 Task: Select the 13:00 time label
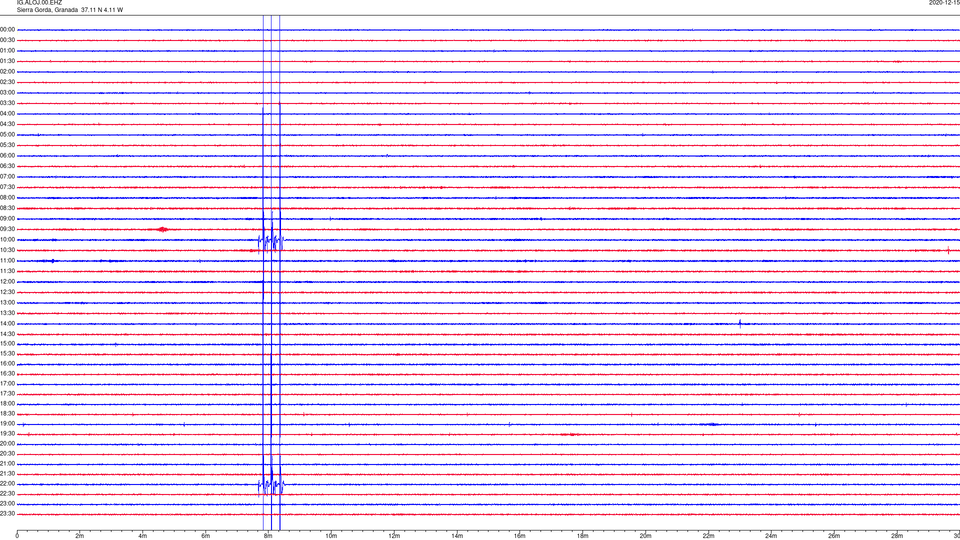pyautogui.click(x=7, y=302)
